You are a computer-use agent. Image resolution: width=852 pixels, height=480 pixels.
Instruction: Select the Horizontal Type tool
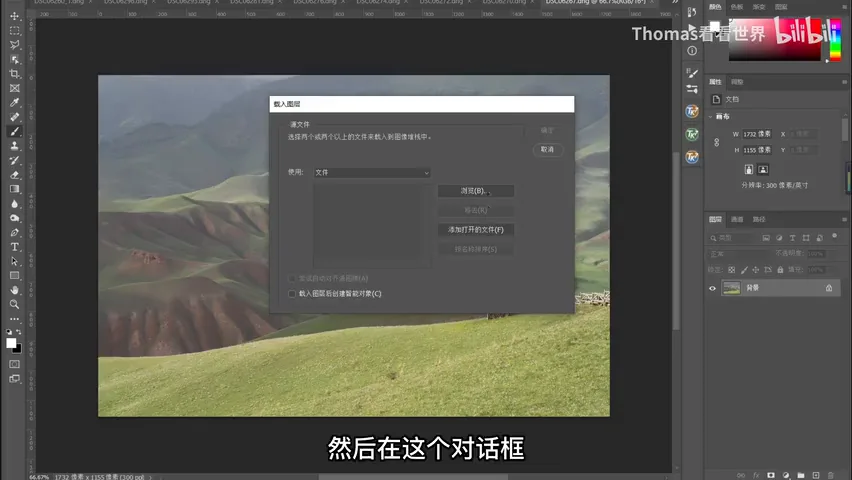point(15,247)
